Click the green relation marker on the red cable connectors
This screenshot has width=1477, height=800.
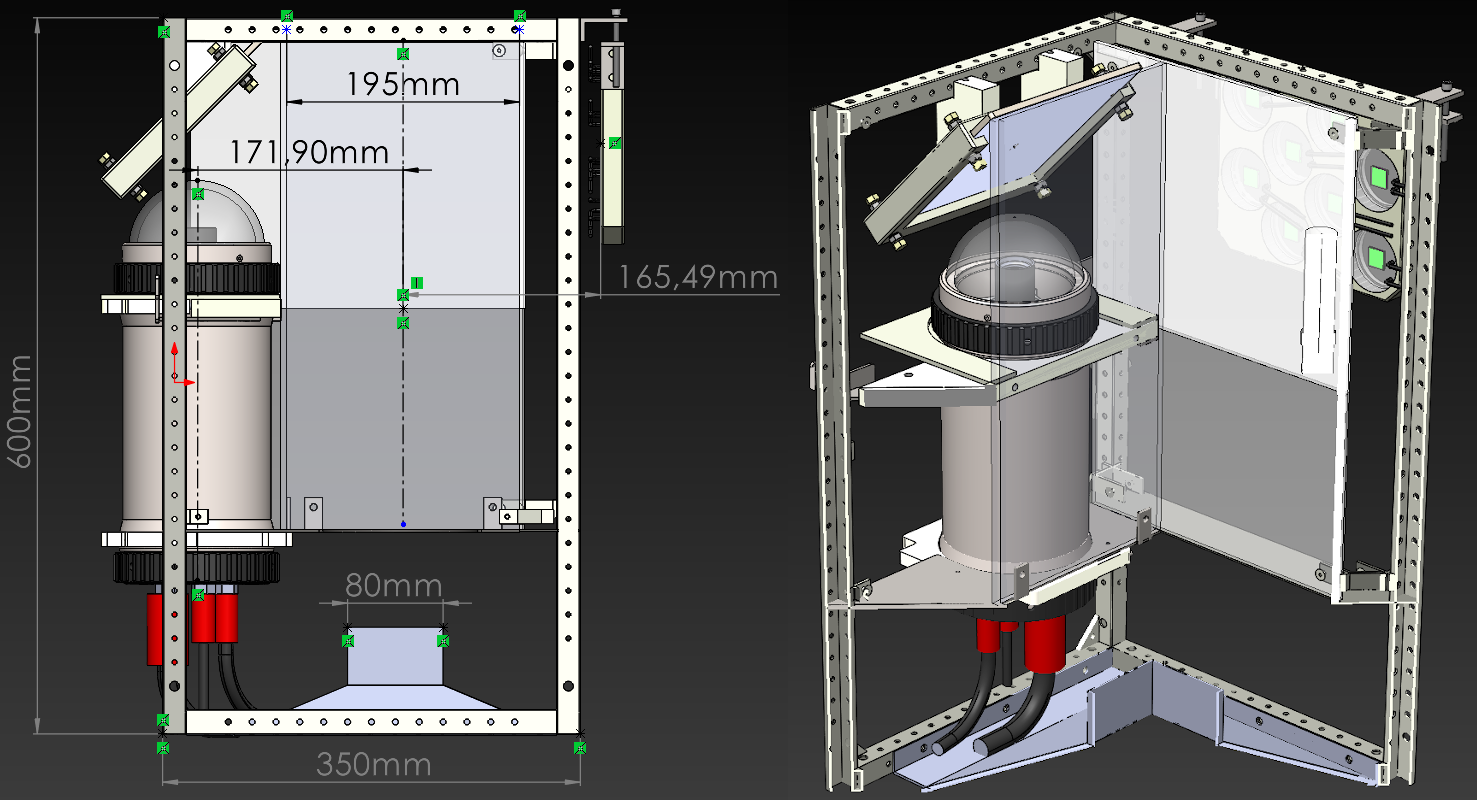coord(198,595)
